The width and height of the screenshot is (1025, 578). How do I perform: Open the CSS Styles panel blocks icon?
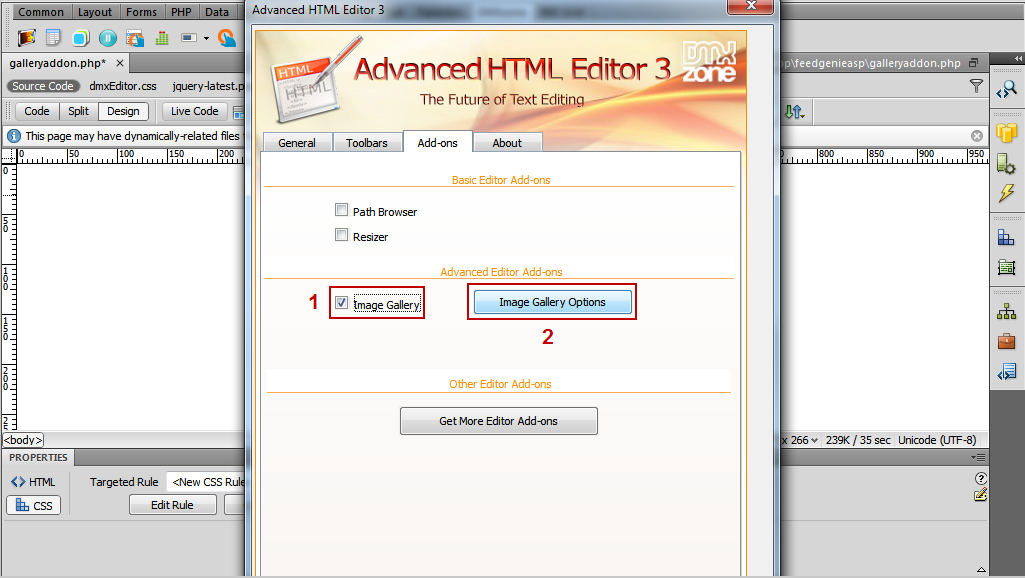[1007, 237]
